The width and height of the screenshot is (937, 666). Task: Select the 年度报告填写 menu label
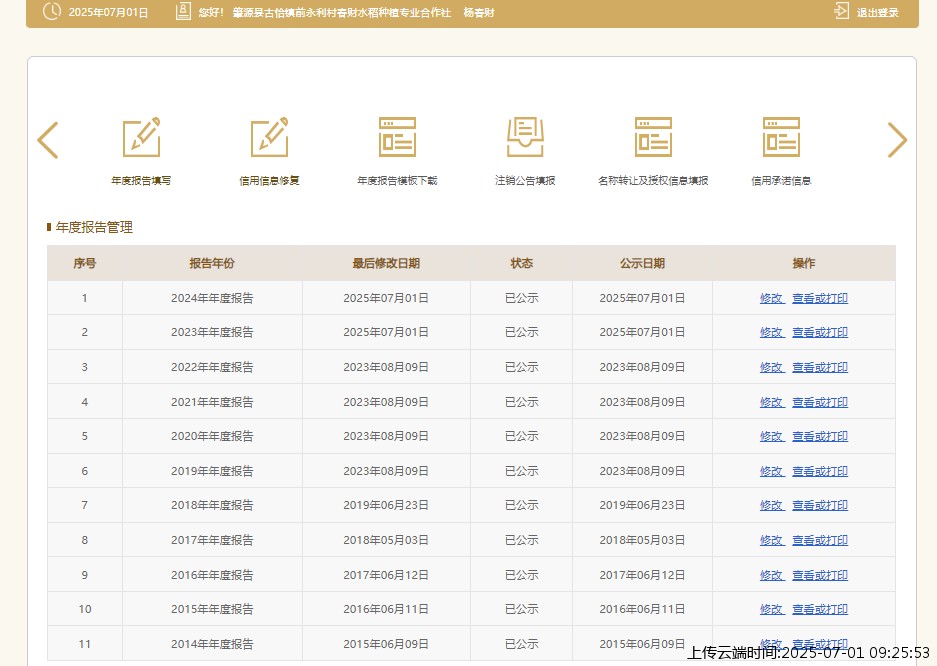tap(141, 180)
